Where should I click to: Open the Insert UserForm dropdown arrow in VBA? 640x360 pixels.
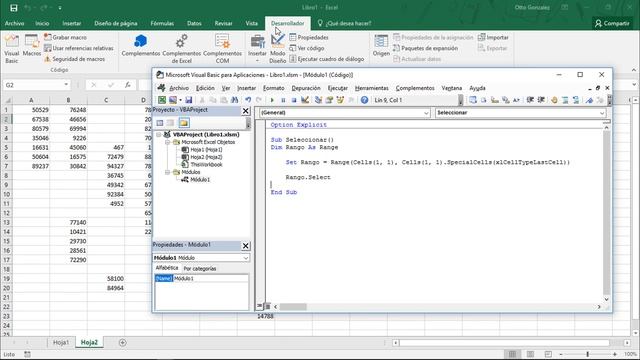(x=180, y=100)
